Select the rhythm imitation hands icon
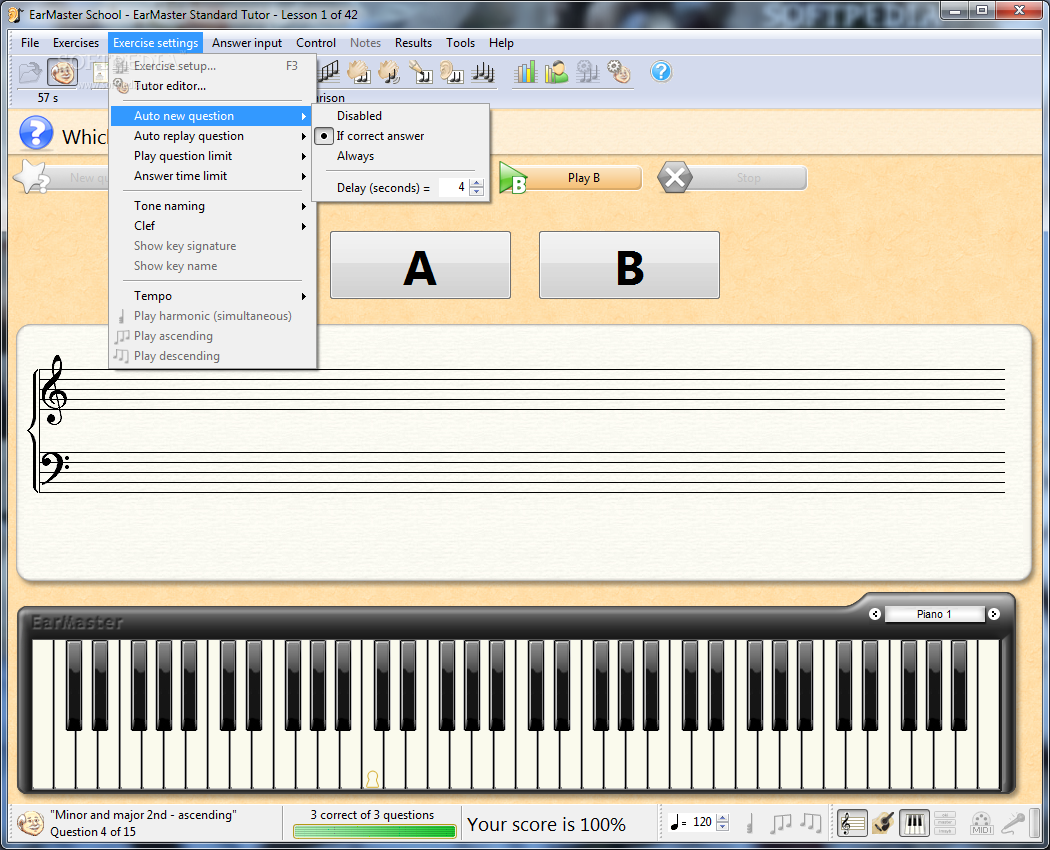The width and height of the screenshot is (1050, 850). (389, 72)
